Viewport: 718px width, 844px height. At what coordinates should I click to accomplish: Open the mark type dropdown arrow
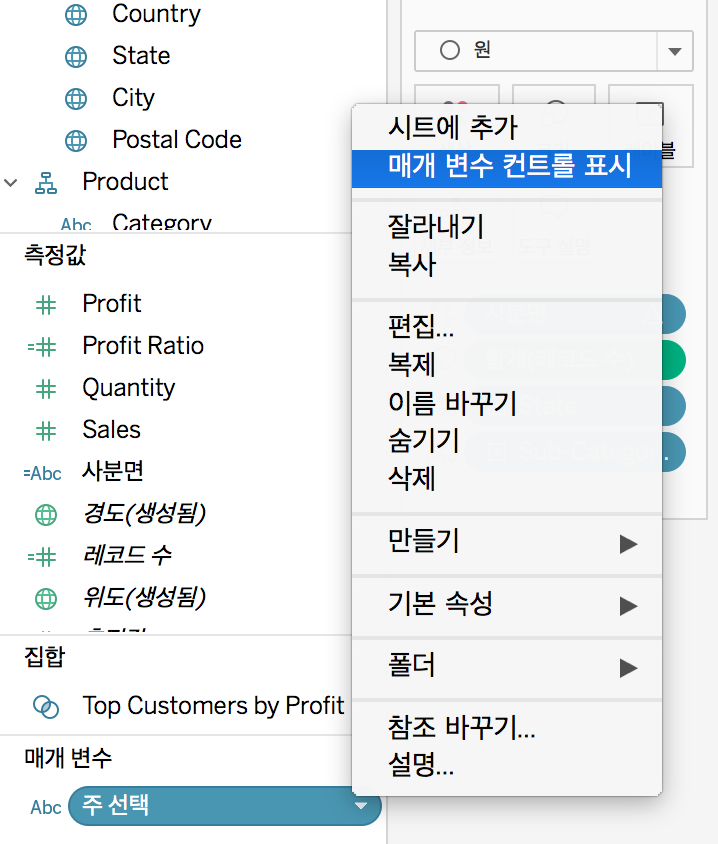675,51
